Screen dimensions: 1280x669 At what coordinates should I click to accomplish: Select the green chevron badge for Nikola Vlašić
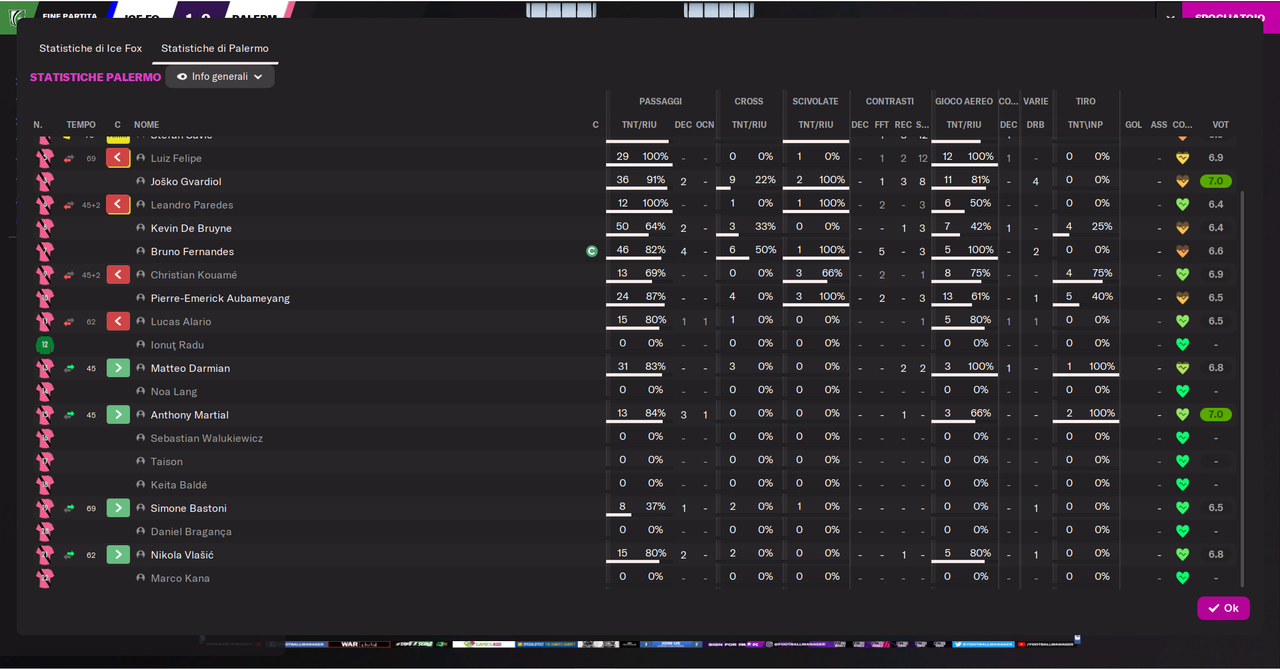[118, 555]
